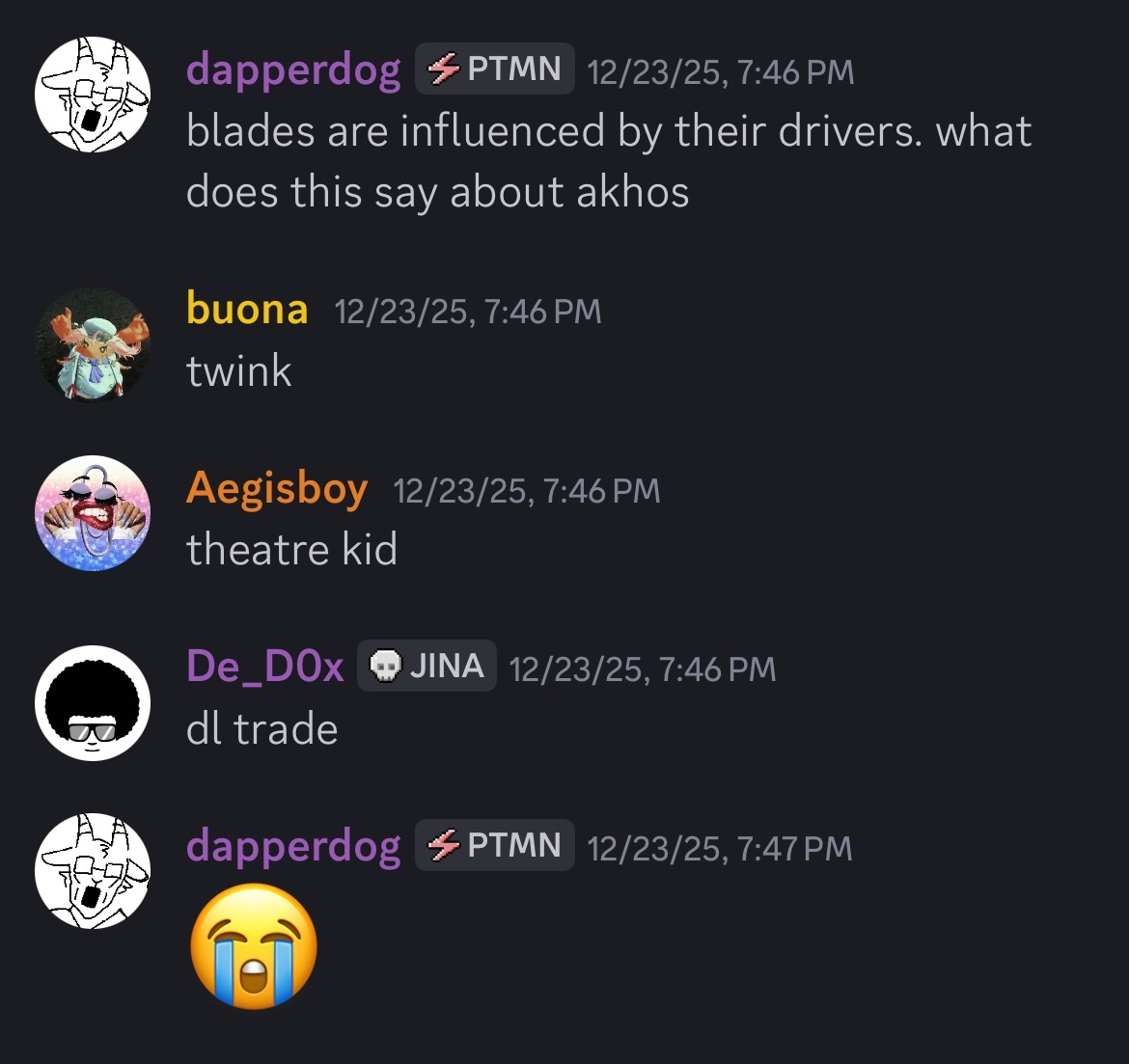
Task: Open dapperdog's avatar beside the crying emoji message
Action: (93, 871)
